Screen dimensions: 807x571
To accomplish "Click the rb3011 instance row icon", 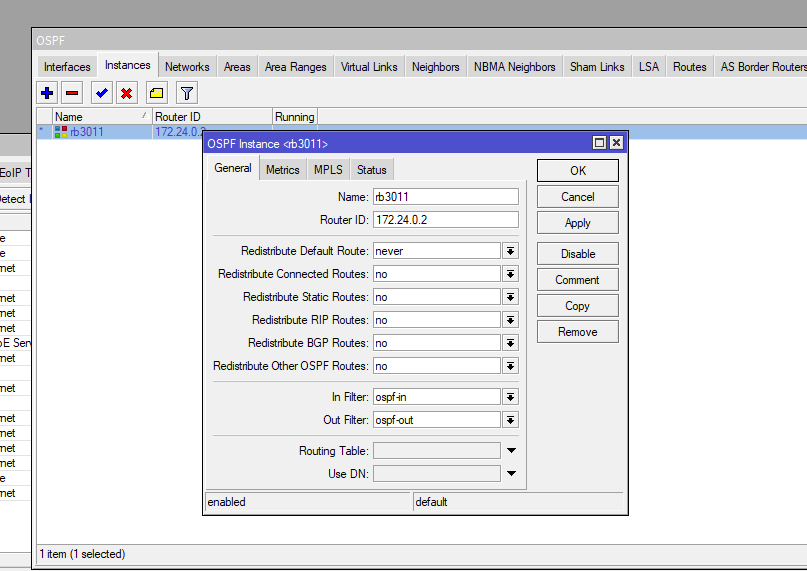I will pos(61,132).
